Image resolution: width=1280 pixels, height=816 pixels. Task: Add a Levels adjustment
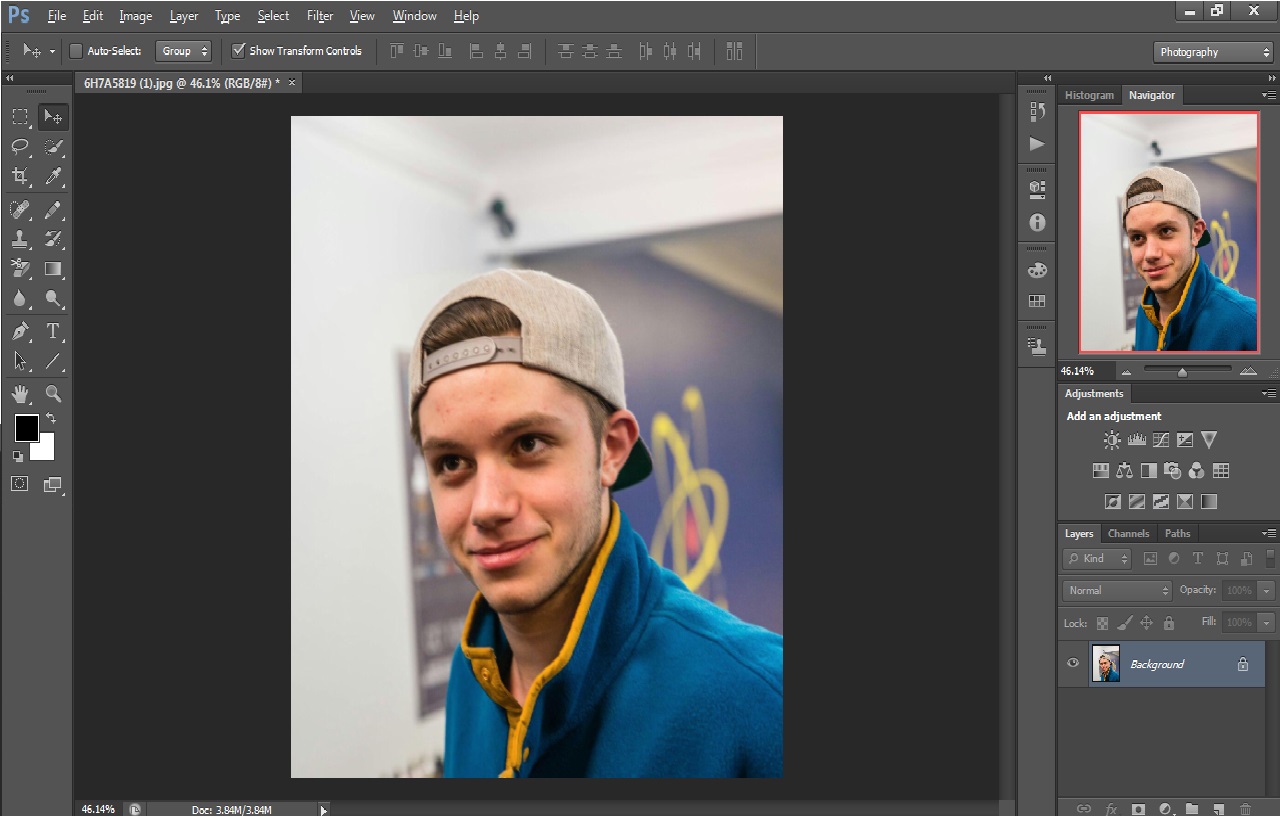1136,440
